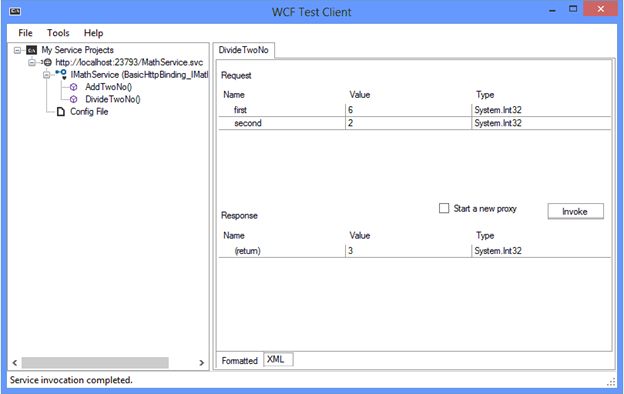
Task: Collapse the My Service Projects tree node
Action: pos(17,50)
